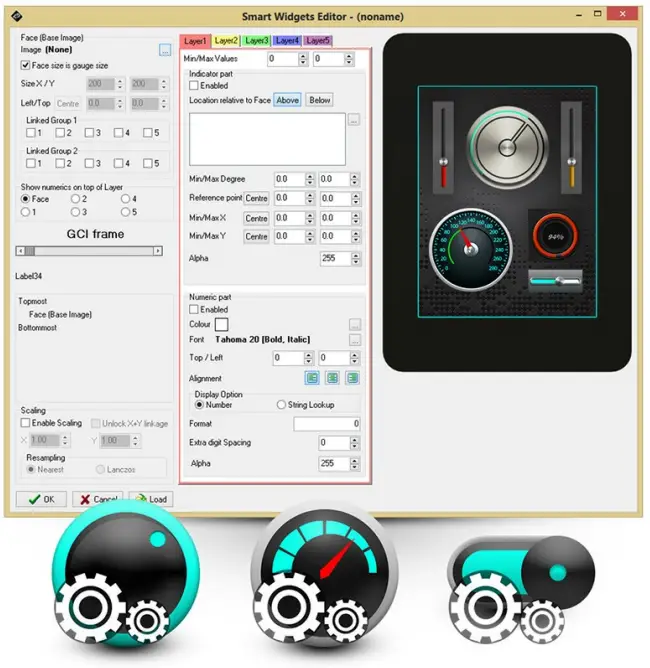Click GCI frame slider left arrow
Viewport: 650px width, 668px height.
pos(20,251)
